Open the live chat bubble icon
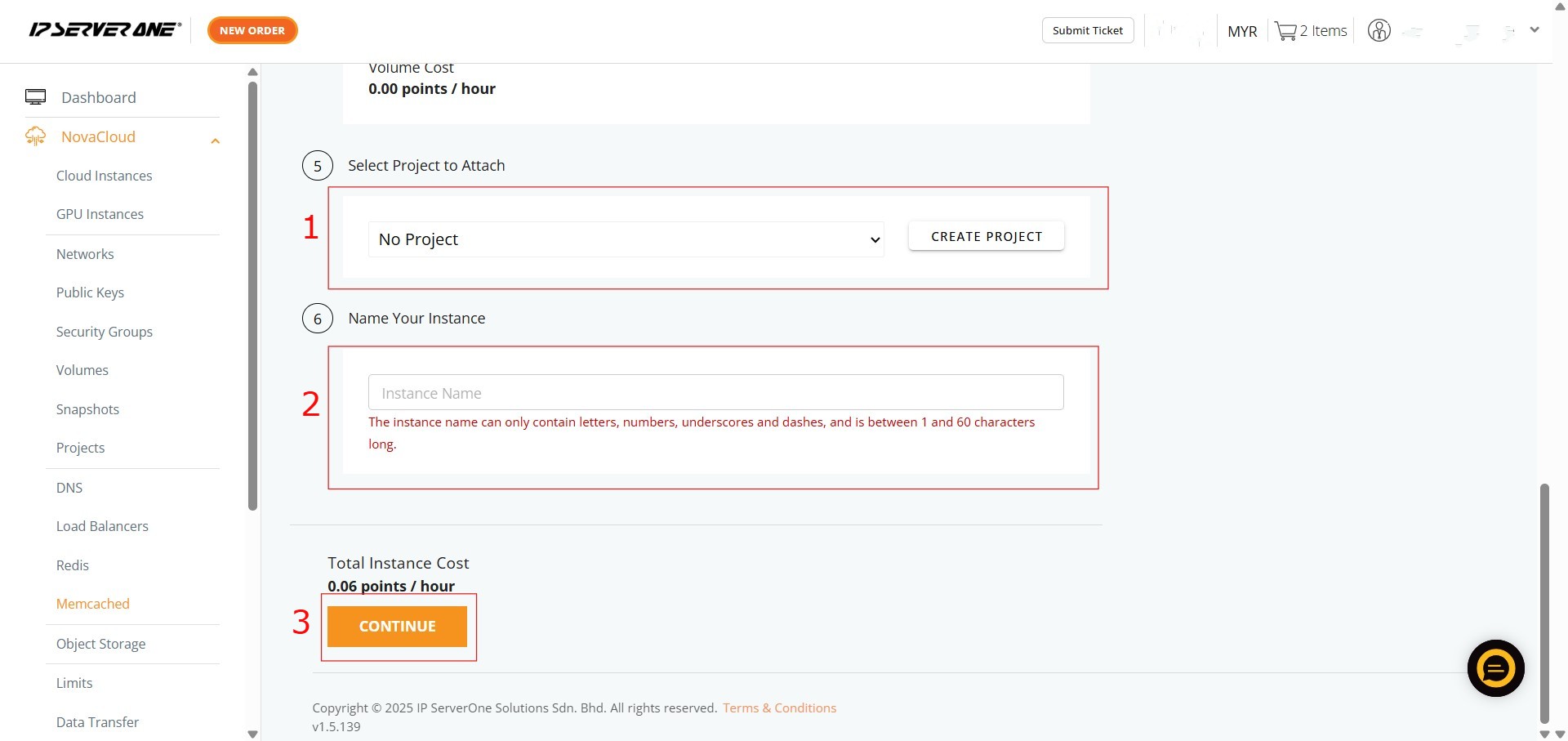The height and width of the screenshot is (741, 1568). [1495, 668]
